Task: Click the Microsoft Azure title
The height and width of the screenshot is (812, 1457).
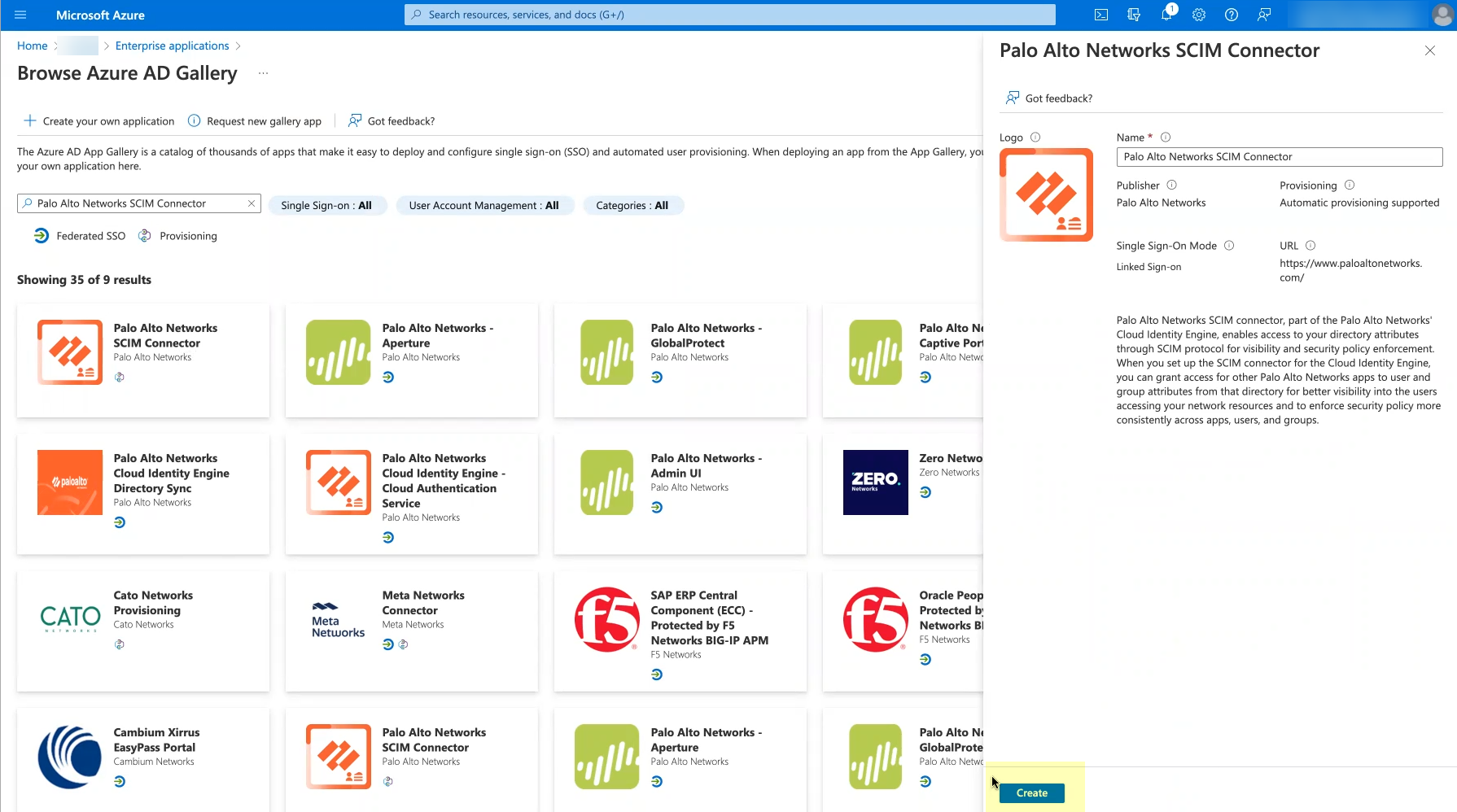Action: (100, 15)
